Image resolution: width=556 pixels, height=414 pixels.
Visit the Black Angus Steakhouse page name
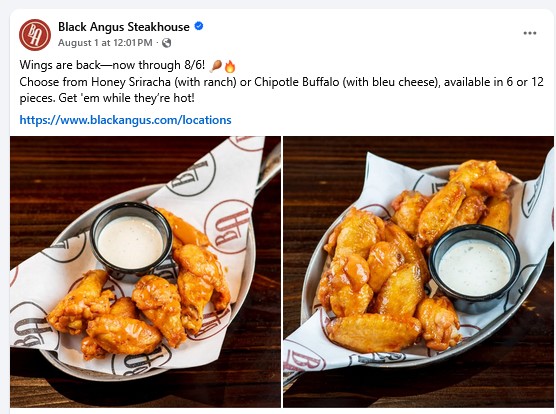tap(124, 27)
